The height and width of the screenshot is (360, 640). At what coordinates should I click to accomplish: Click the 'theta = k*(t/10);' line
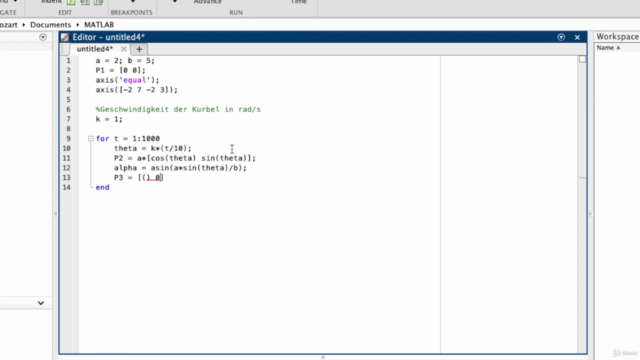click(x=153, y=149)
